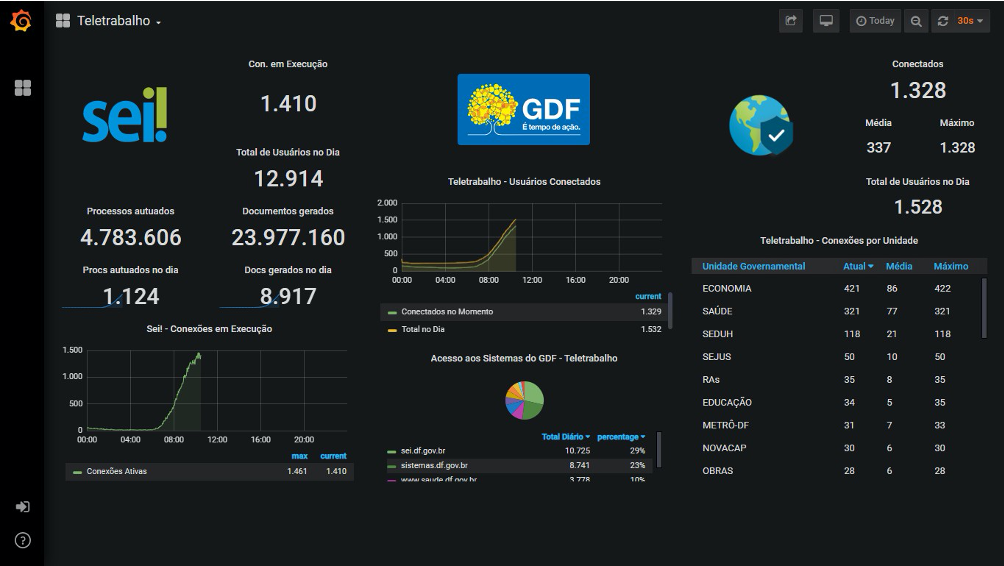Open the Today time range picker
The image size is (1004, 566).
coord(875,21)
